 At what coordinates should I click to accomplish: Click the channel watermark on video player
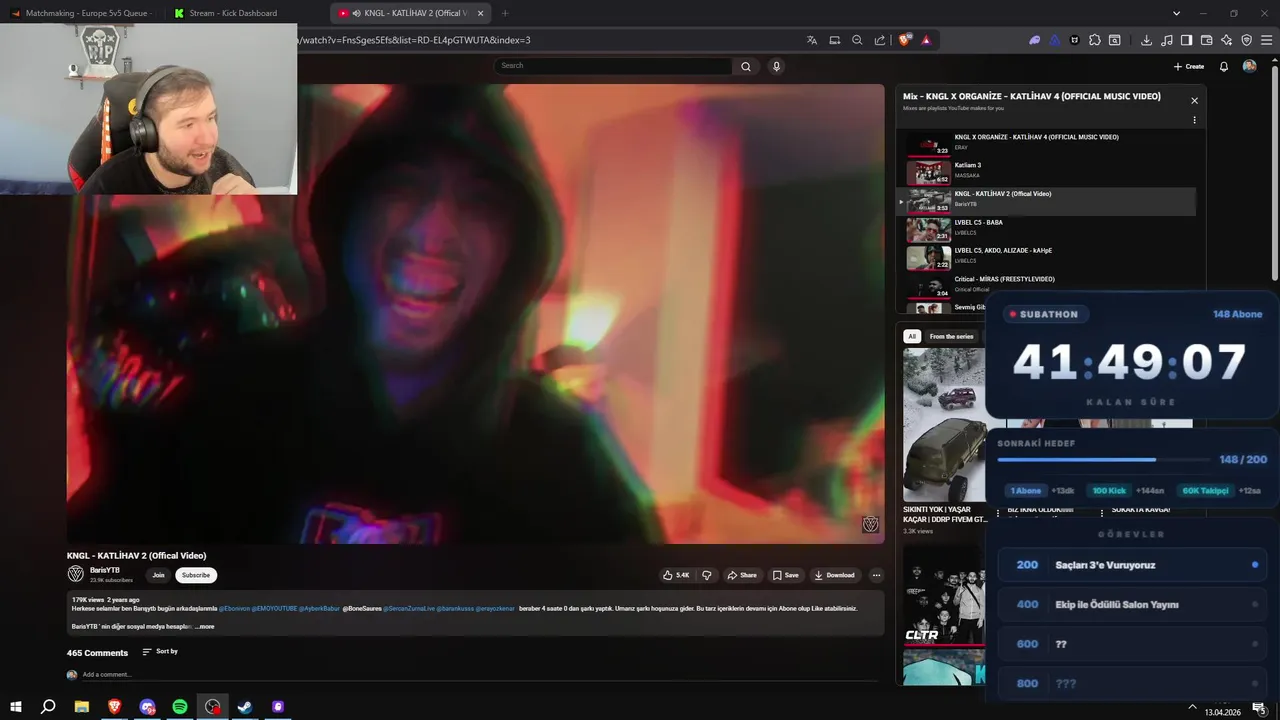(x=870, y=524)
